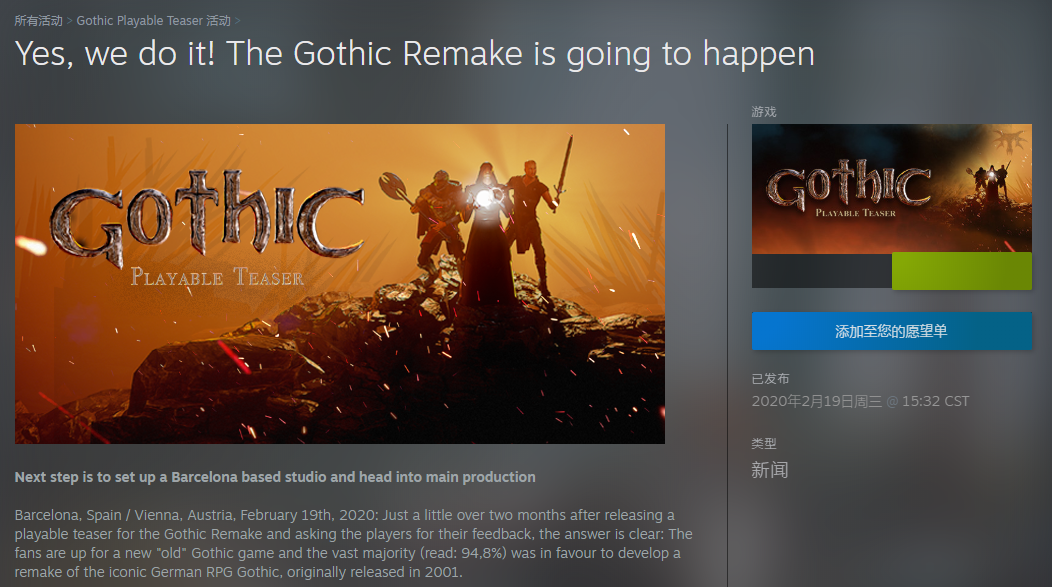The image size is (1052, 587).
Task: Click the bold Barcelona studio subheading
Action: (x=275, y=477)
